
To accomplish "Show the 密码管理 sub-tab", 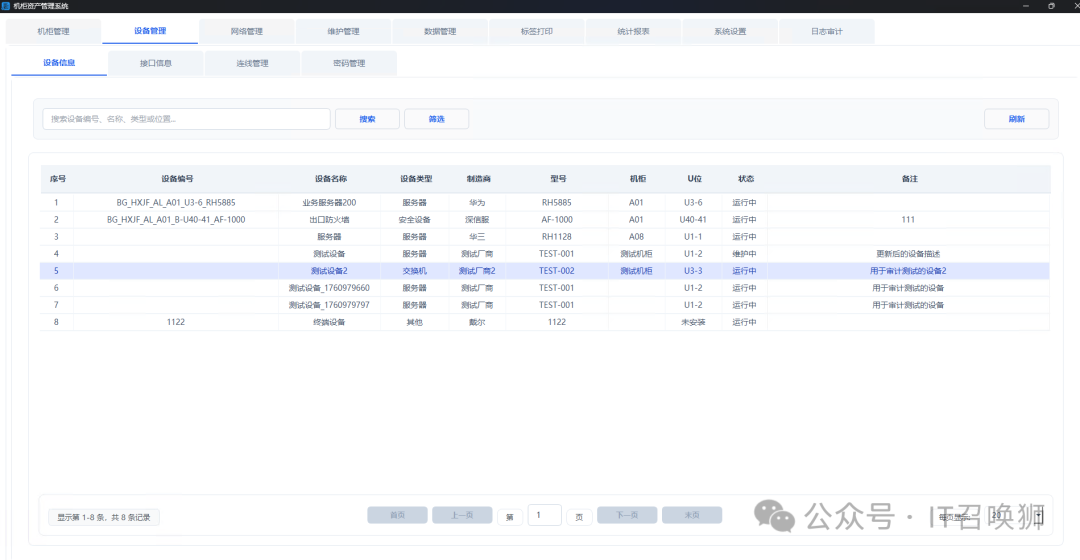I will (x=349, y=63).
